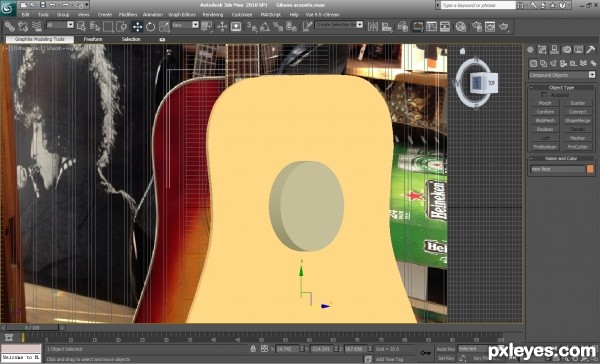The height and width of the screenshot is (364, 600).
Task: Open the Create menu
Action: point(104,14)
